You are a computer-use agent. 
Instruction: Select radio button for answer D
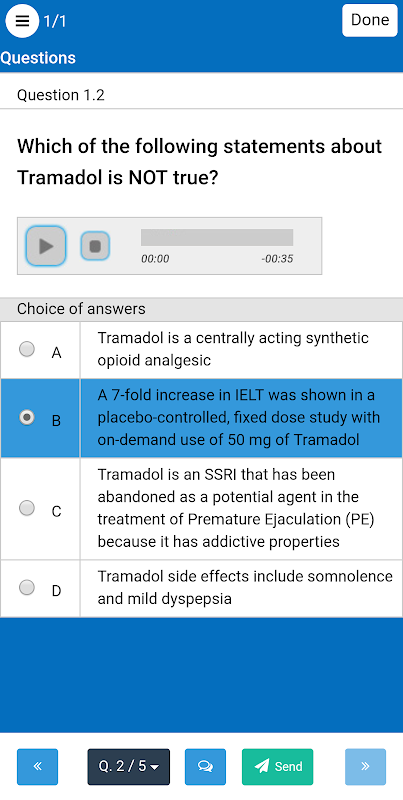(27, 588)
